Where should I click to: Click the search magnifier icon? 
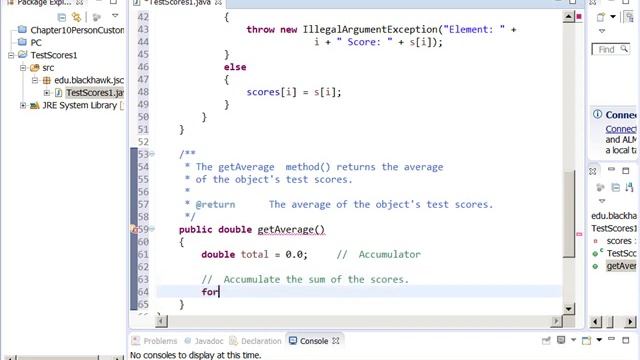click(624, 49)
